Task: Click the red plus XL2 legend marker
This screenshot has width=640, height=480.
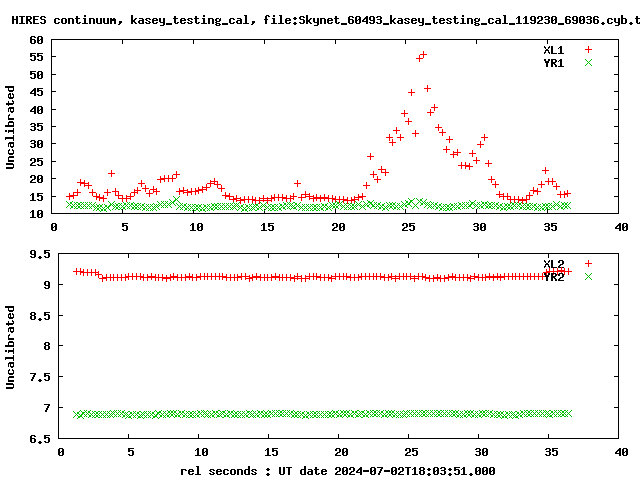Action: 588,264
